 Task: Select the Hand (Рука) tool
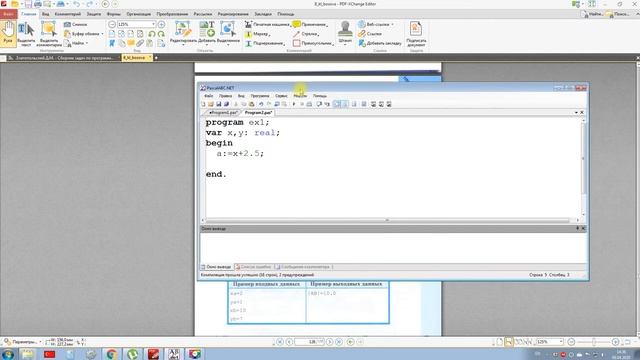point(8,33)
